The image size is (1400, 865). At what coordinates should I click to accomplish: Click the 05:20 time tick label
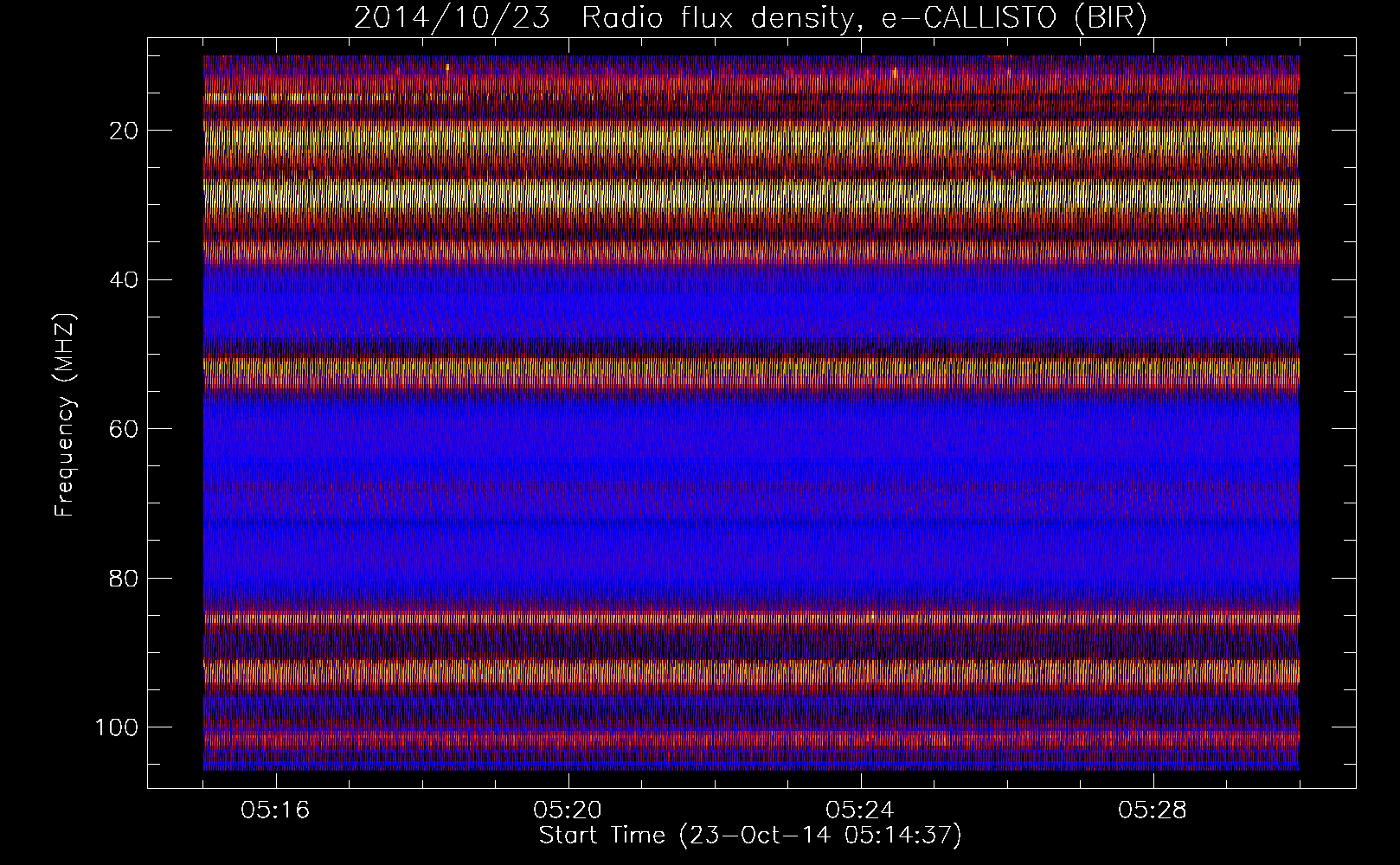point(568,811)
